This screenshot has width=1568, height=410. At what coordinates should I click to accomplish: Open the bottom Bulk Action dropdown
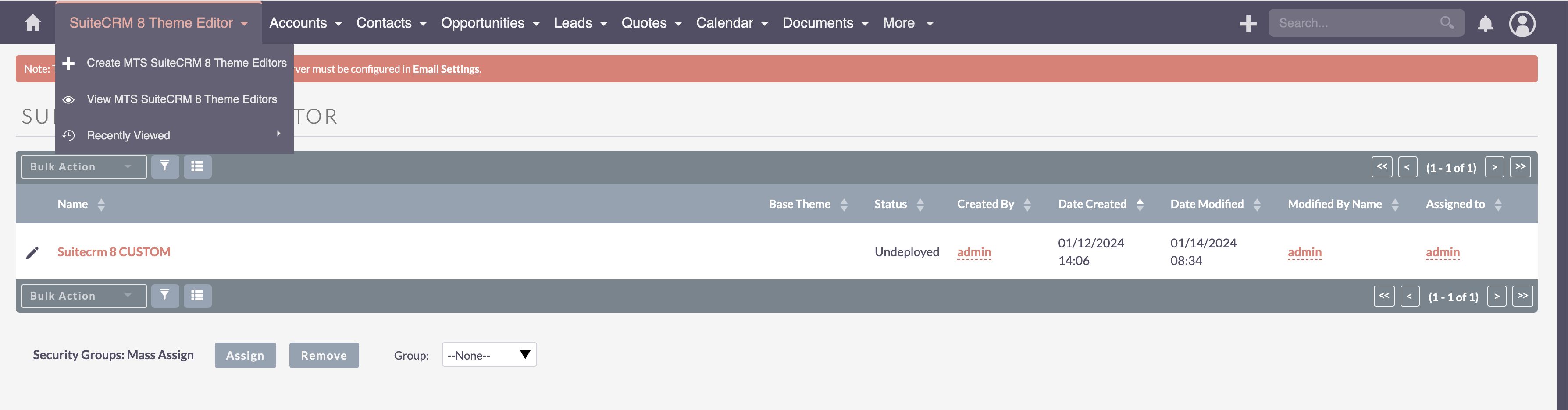[84, 296]
